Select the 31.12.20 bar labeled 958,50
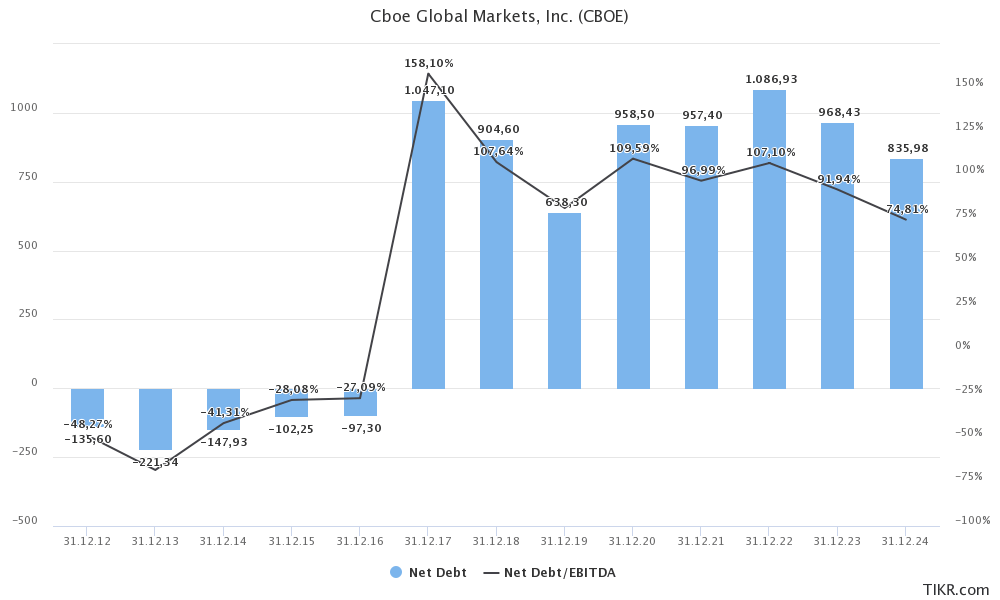Image resolution: width=1000 pixels, height=600 pixels. click(x=633, y=257)
